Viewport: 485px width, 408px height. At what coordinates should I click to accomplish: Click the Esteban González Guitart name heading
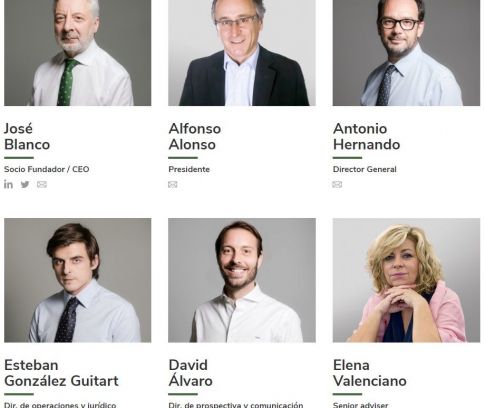point(61,373)
